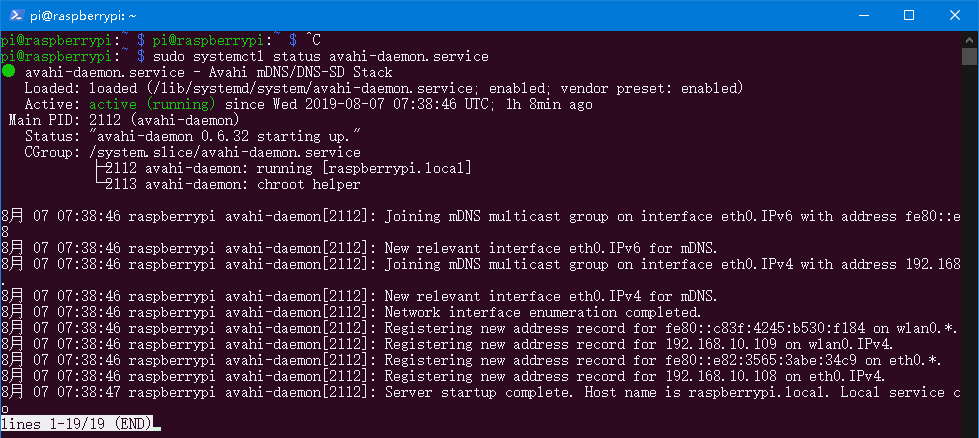This screenshot has width=979, height=438.
Task: Close the terminal window
Action: [955, 15]
